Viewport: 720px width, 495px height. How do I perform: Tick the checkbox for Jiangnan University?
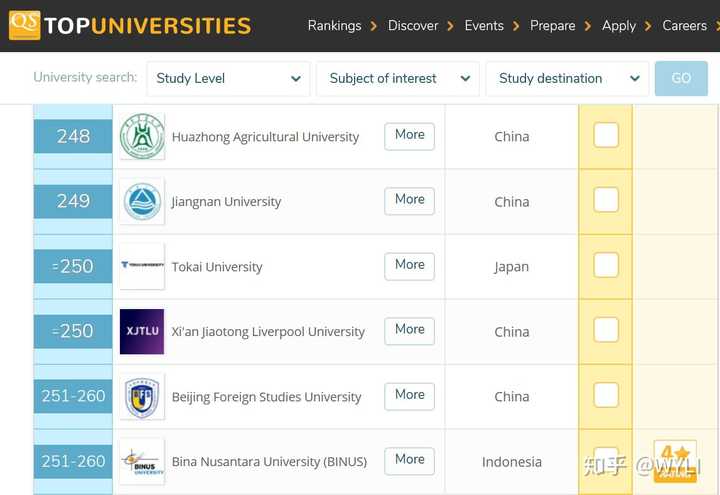(606, 200)
